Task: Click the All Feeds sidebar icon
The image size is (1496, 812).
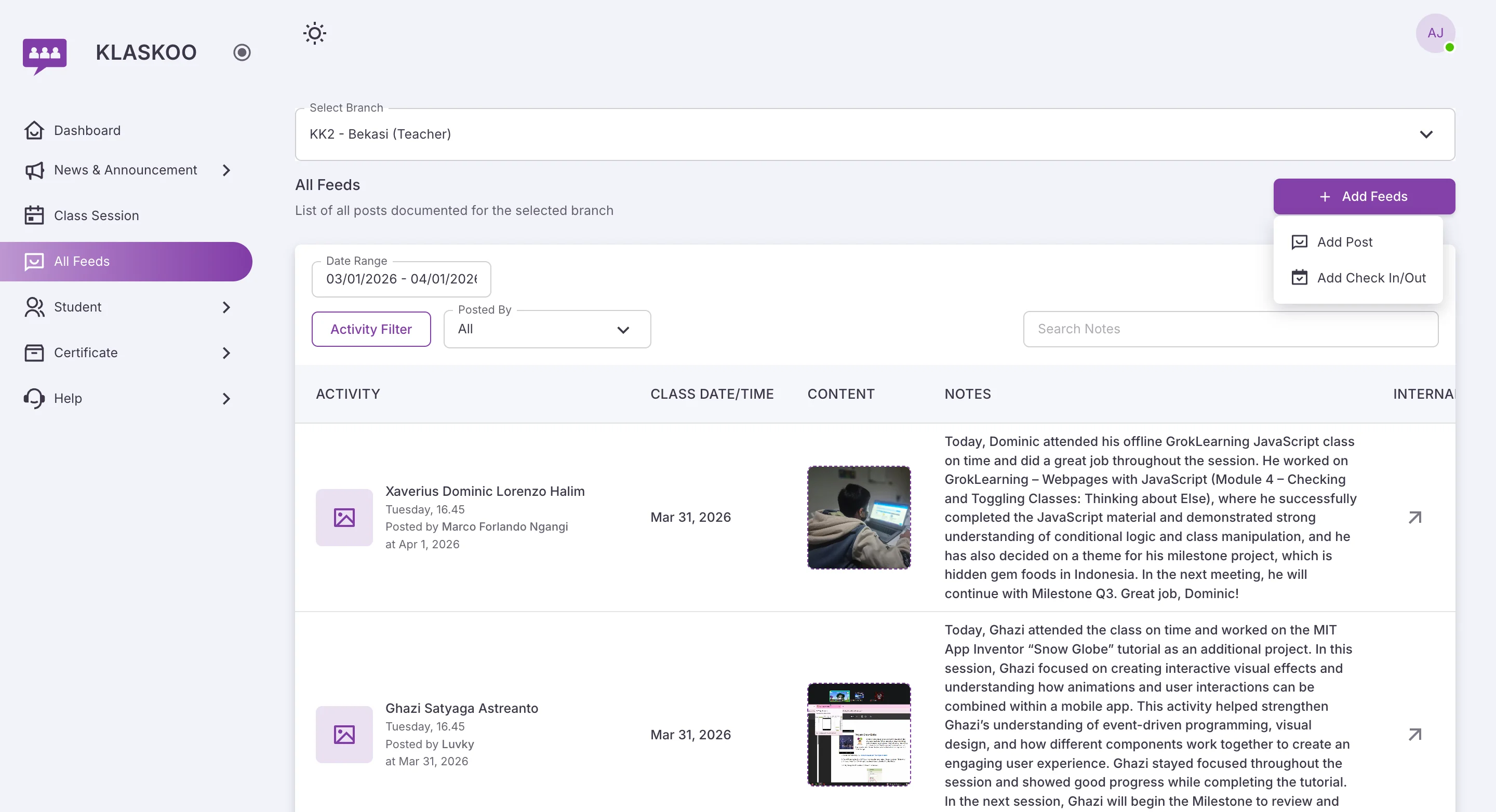Action: 34,261
